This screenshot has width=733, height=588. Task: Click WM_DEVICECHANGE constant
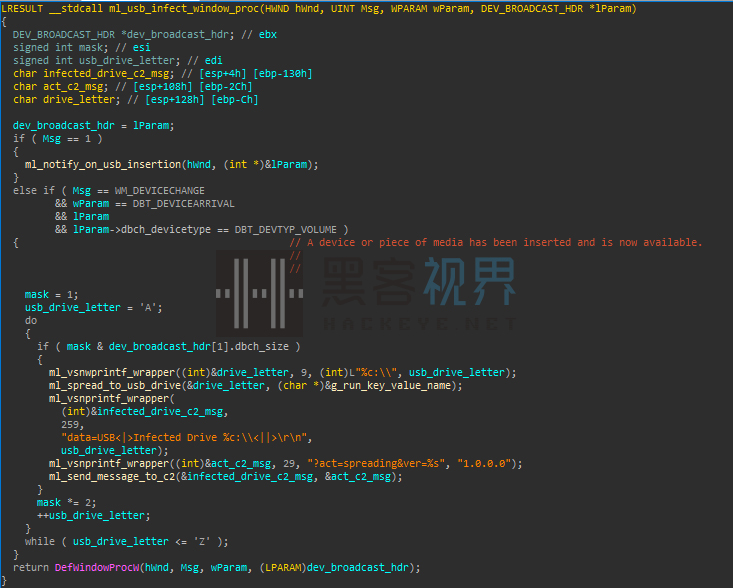point(159,191)
